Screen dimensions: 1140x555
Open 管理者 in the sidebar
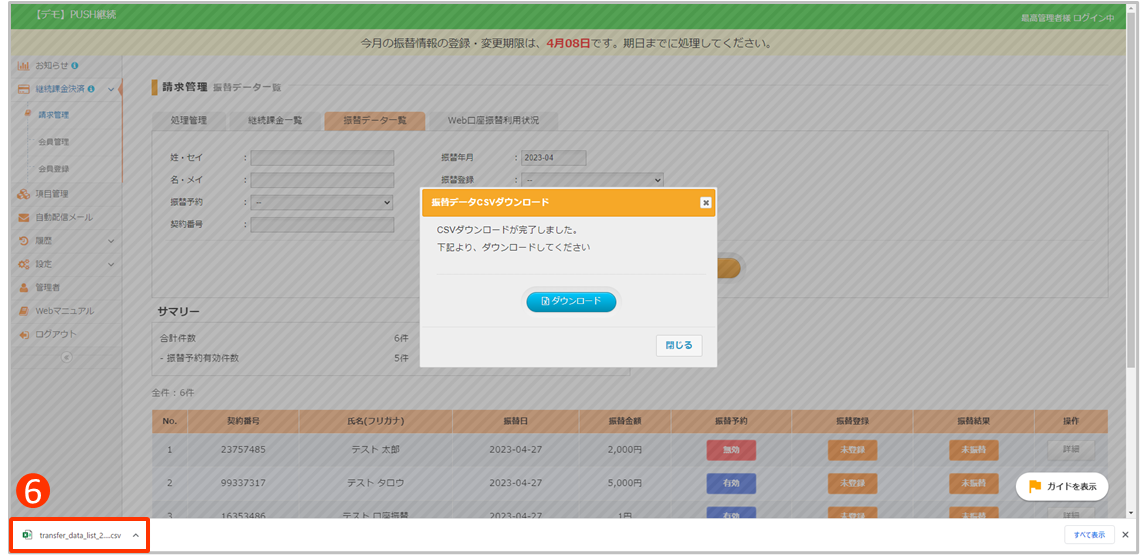[x=48, y=287]
